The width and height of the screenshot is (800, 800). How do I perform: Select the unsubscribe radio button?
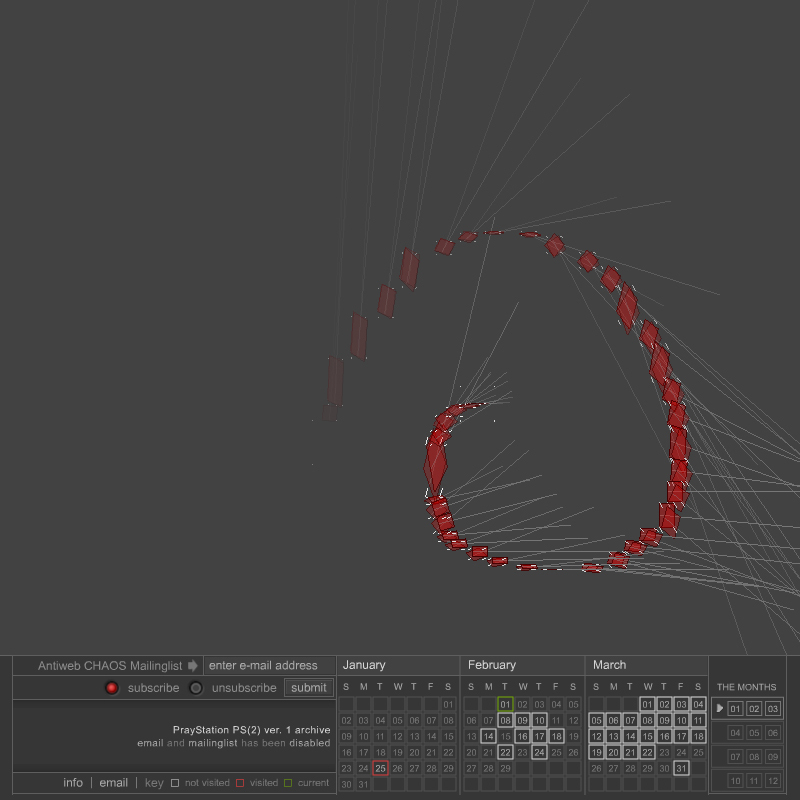[196, 688]
